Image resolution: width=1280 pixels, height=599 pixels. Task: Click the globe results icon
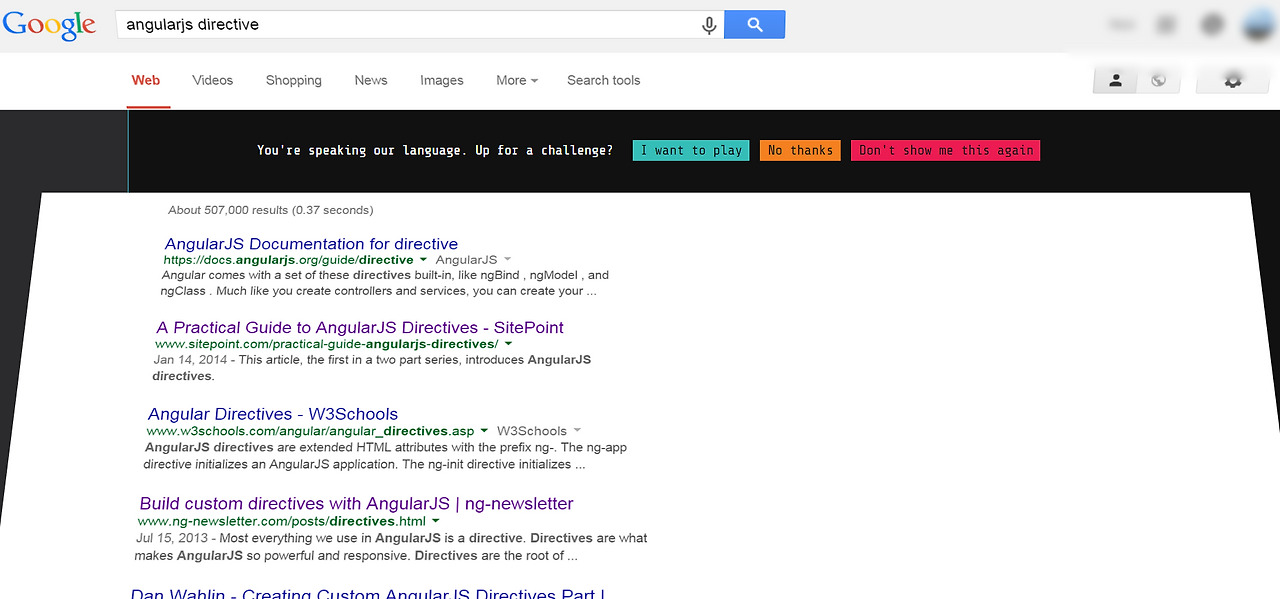(x=1158, y=80)
